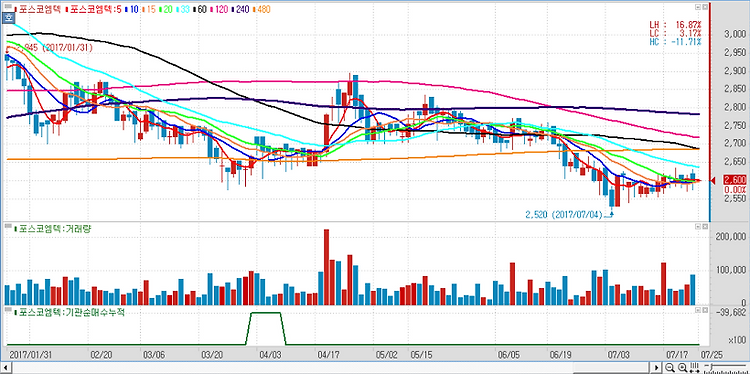The height and width of the screenshot is (374, 750).
Task: Click the 200,000 volume axis label
Action: click(732, 237)
